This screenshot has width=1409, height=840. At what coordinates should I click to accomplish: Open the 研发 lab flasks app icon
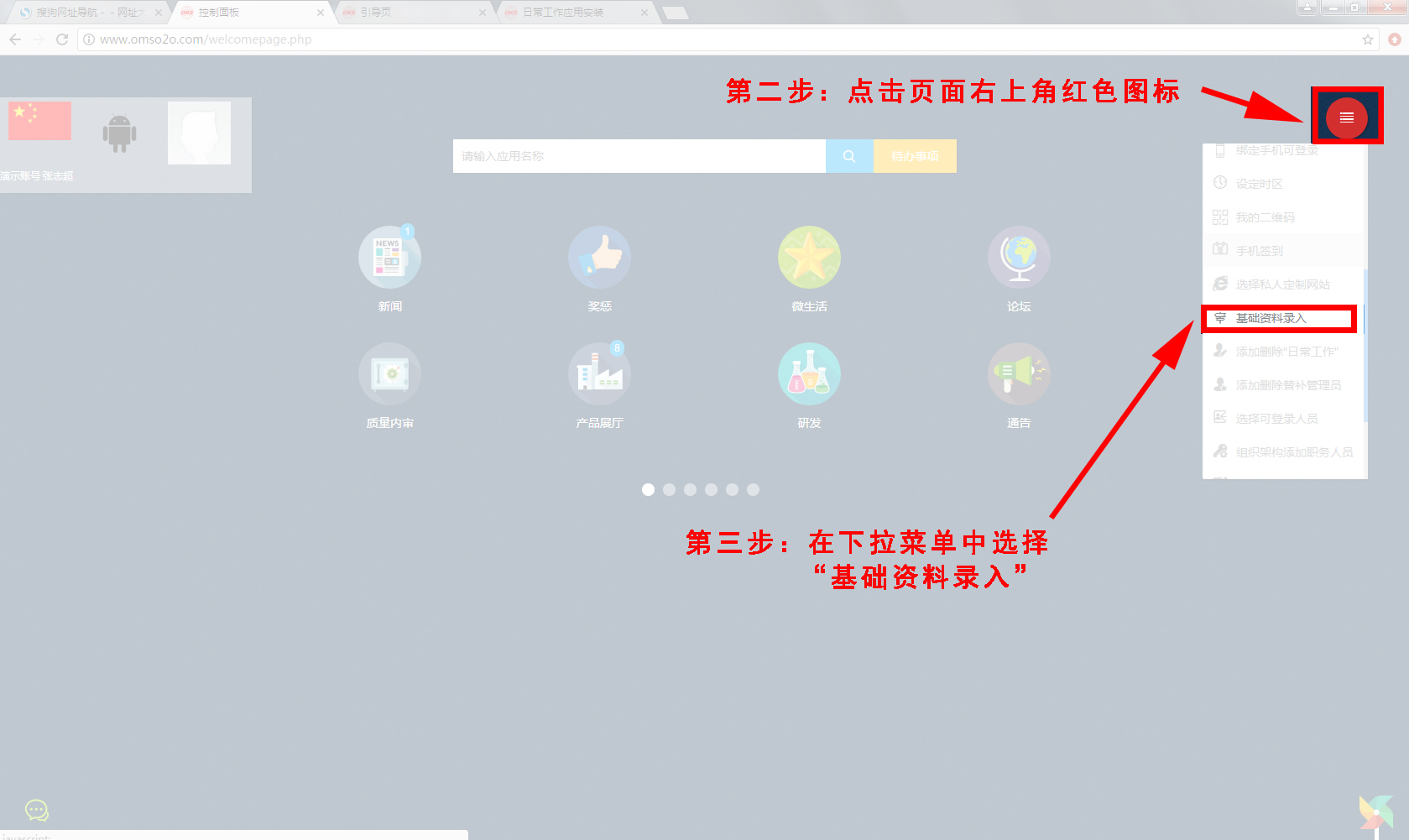point(809,374)
